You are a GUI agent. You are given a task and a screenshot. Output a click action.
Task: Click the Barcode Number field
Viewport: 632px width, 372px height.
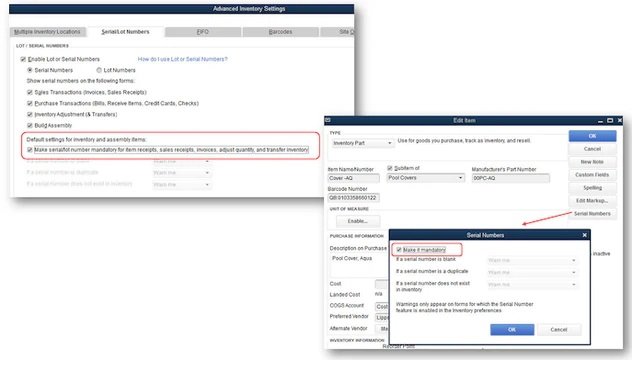[353, 198]
